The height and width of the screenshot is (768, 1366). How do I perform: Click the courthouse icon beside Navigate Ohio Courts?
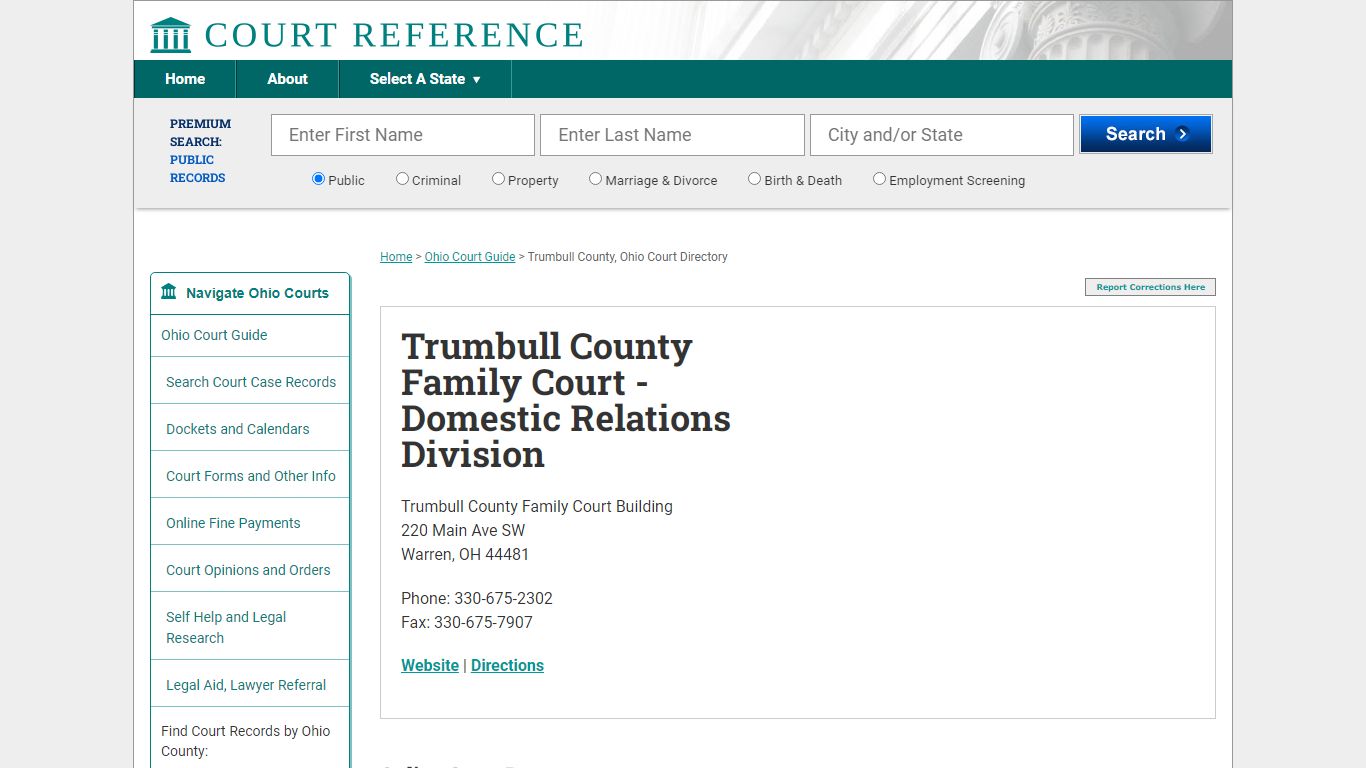pyautogui.click(x=169, y=292)
